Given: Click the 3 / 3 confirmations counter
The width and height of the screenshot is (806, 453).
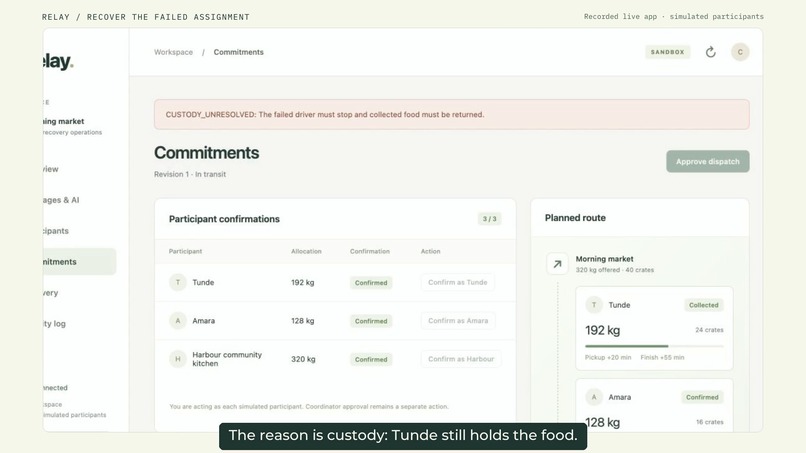Looking at the screenshot, I should point(489,219).
